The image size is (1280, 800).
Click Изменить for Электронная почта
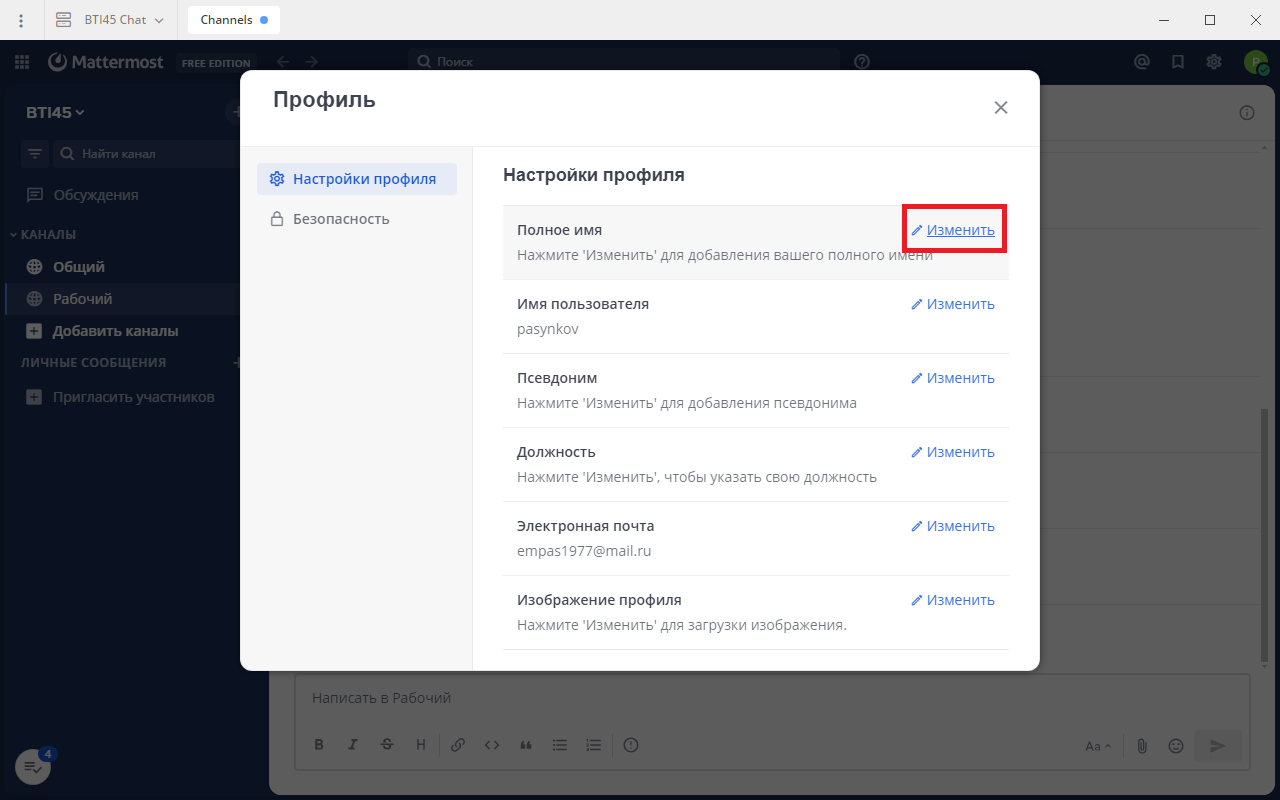[953, 526]
